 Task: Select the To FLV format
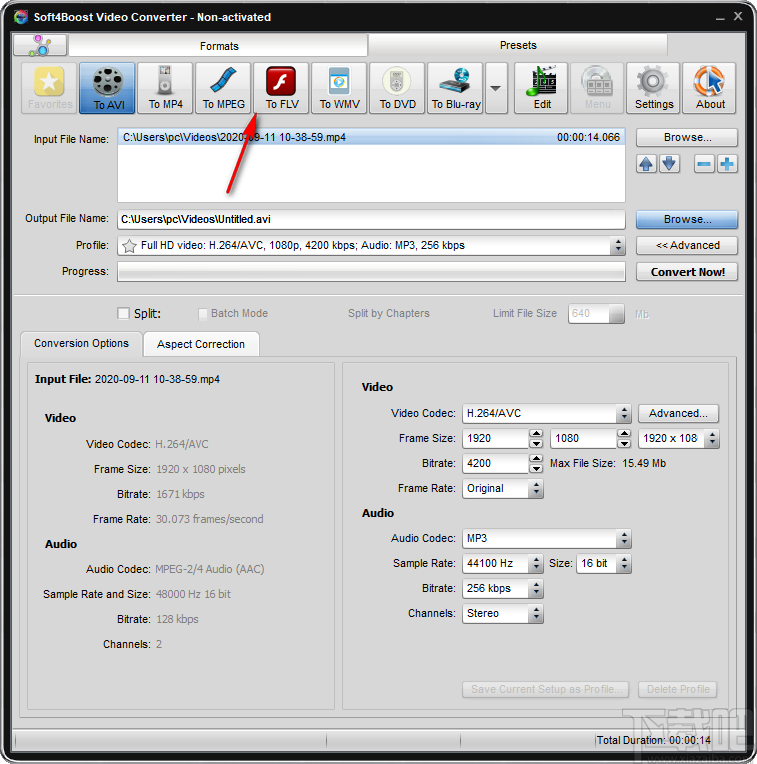281,88
